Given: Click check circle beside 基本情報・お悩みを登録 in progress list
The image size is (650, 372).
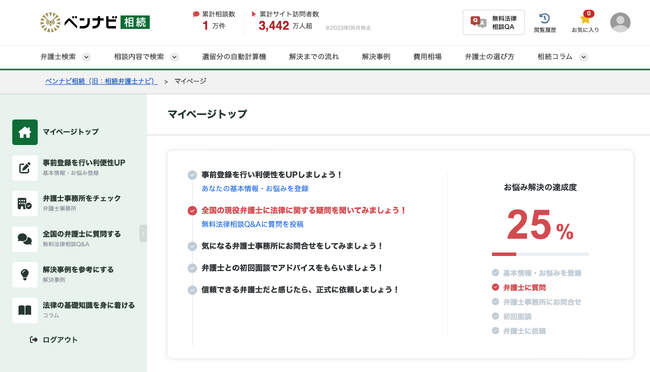Looking at the screenshot, I should click(495, 272).
